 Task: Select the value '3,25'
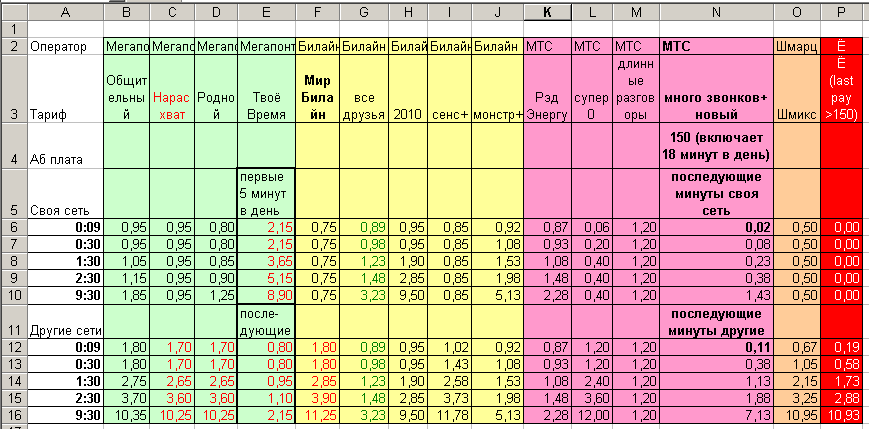click(x=797, y=398)
